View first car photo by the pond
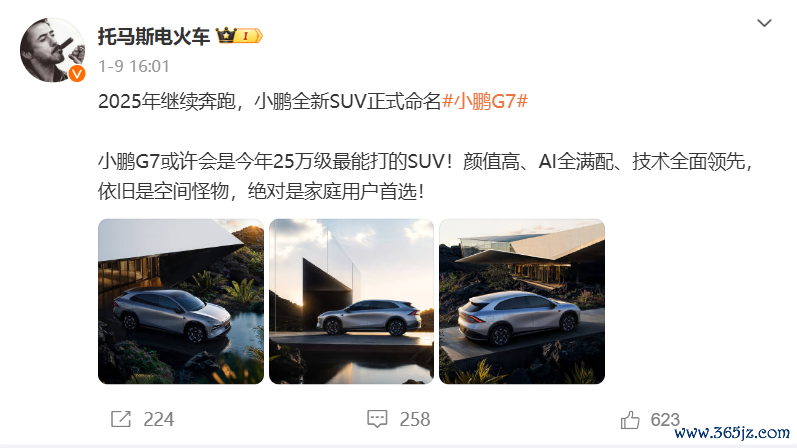This screenshot has width=797, height=448. coord(181,302)
